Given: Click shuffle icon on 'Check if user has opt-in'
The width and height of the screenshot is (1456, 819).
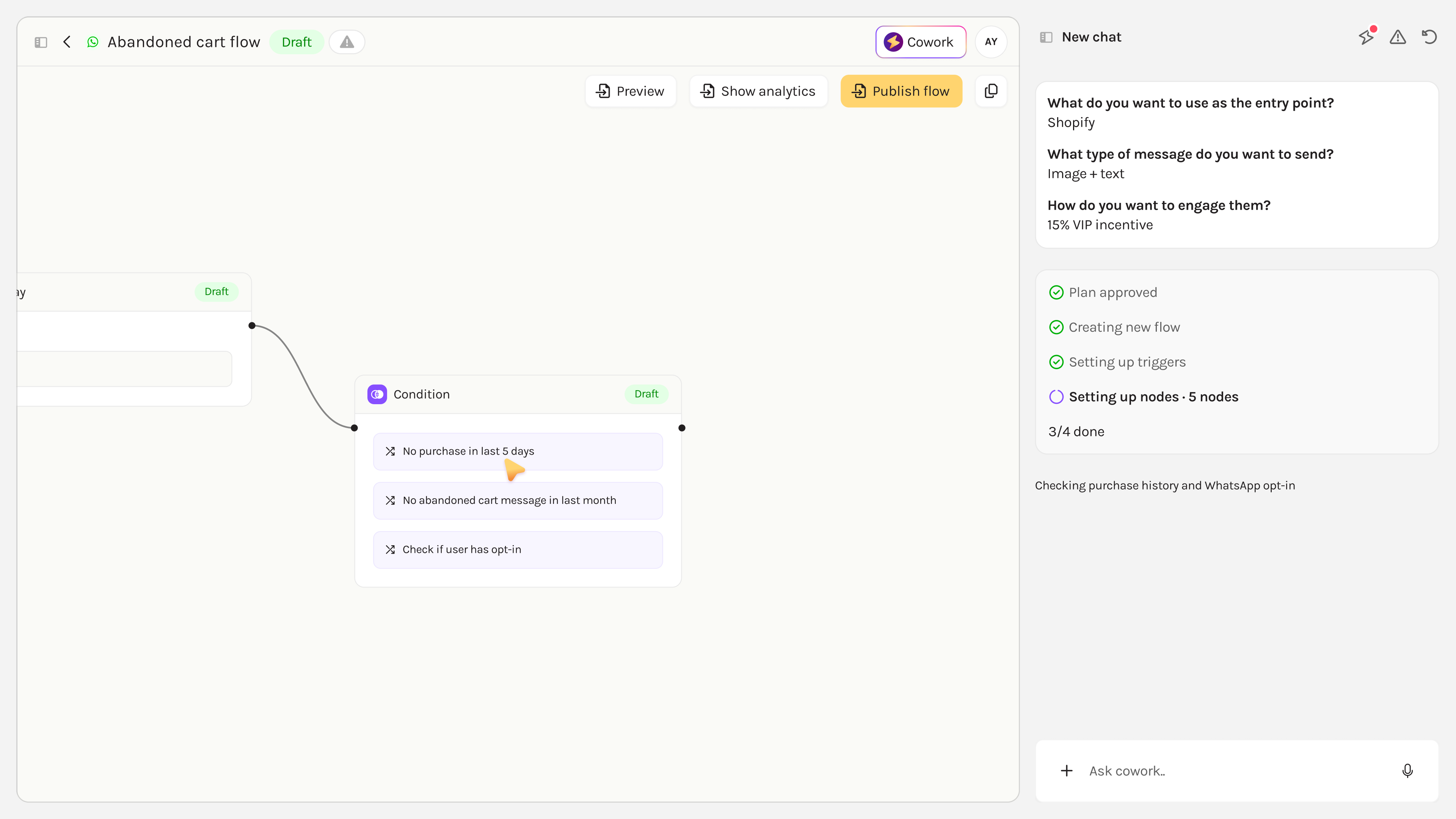Looking at the screenshot, I should click(390, 549).
